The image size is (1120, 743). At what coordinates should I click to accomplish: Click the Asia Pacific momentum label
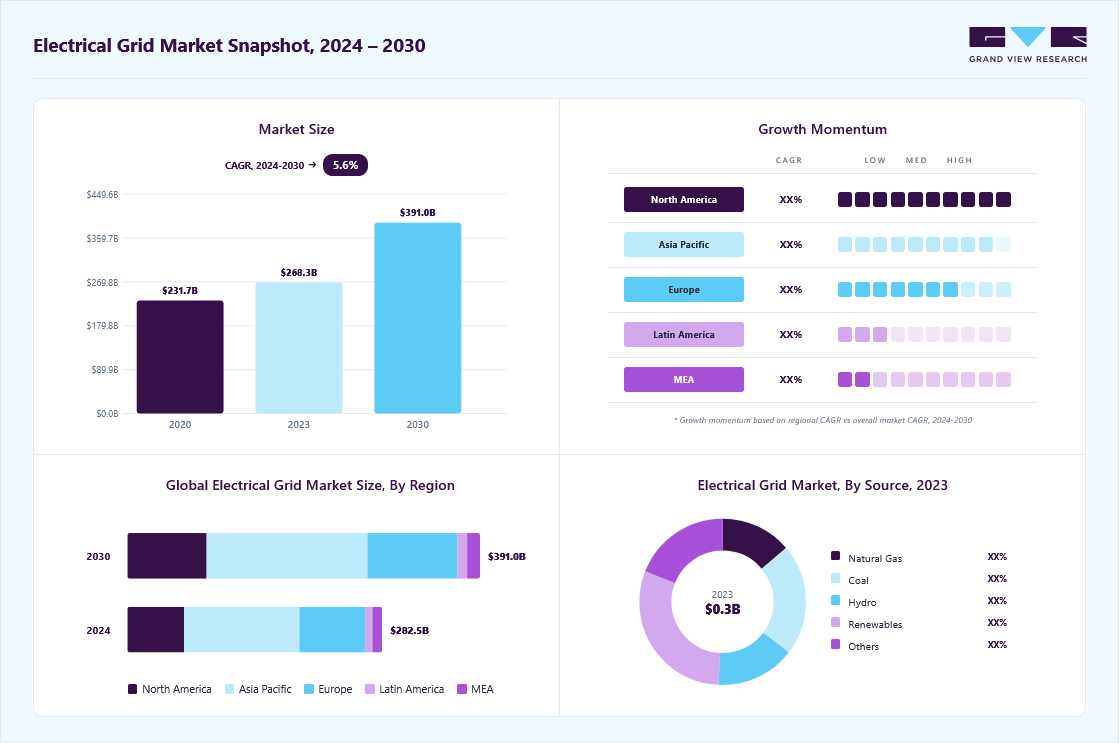[x=684, y=244]
